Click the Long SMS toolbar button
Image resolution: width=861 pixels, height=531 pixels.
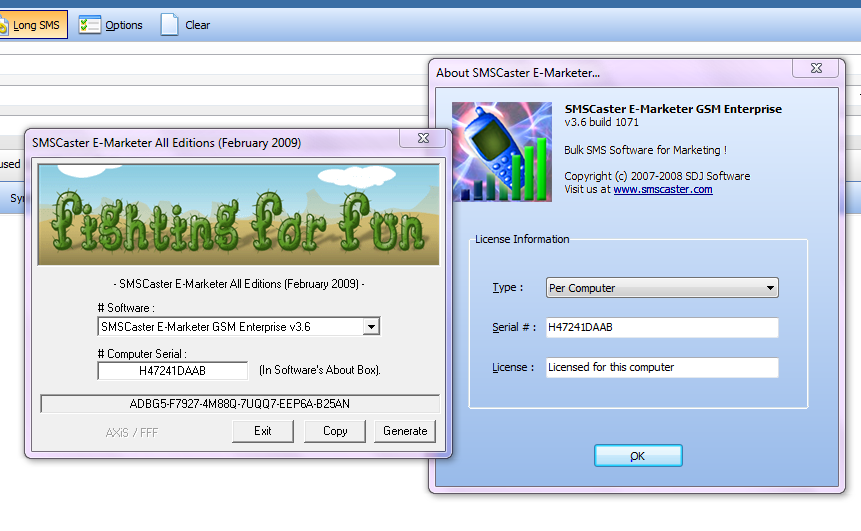tap(33, 25)
